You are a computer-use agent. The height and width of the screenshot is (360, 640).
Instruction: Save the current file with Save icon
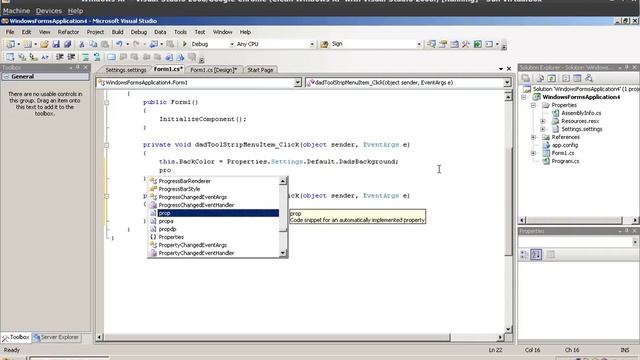click(x=56, y=44)
